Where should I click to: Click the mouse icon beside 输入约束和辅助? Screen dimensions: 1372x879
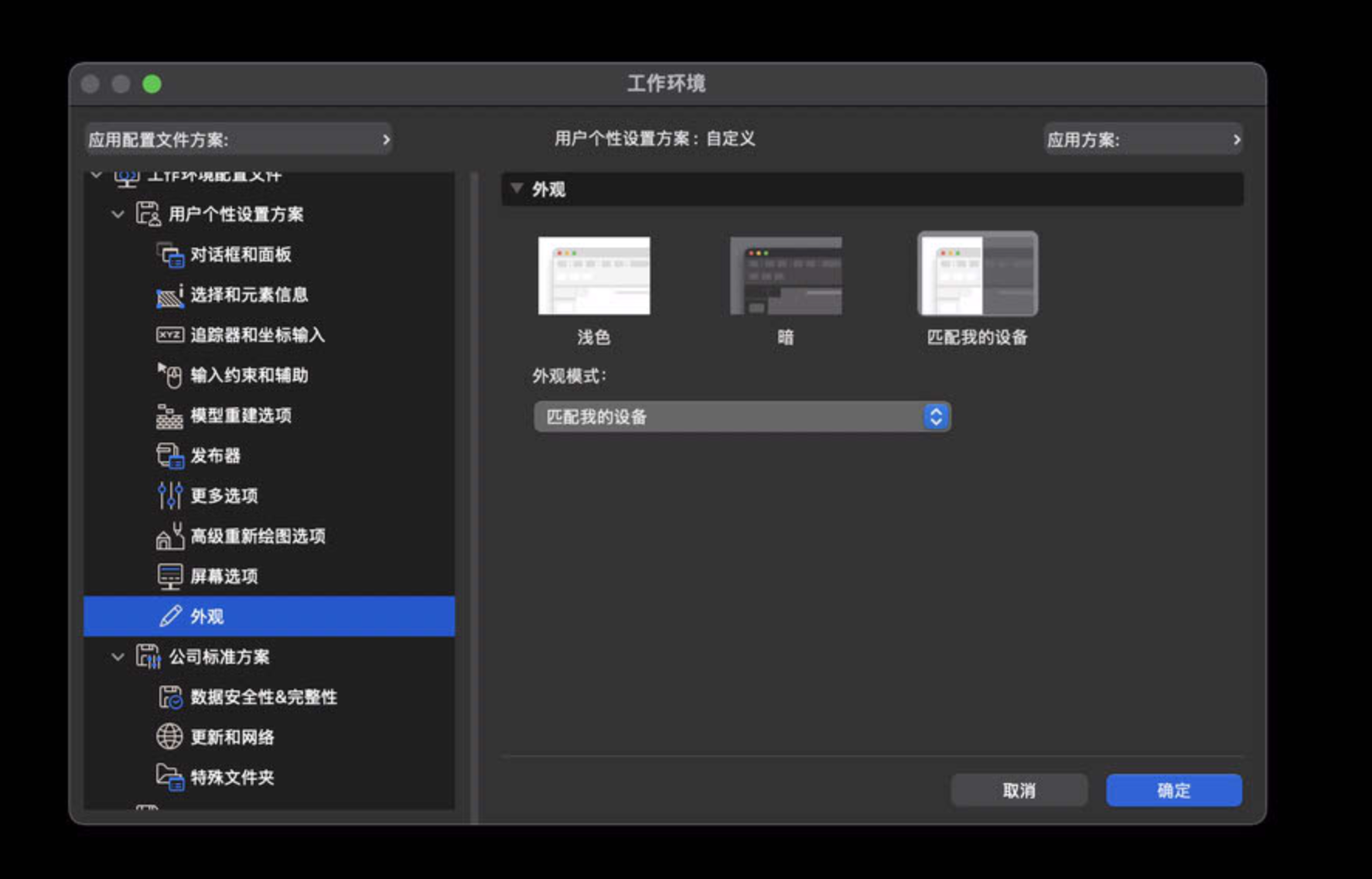[x=170, y=375]
